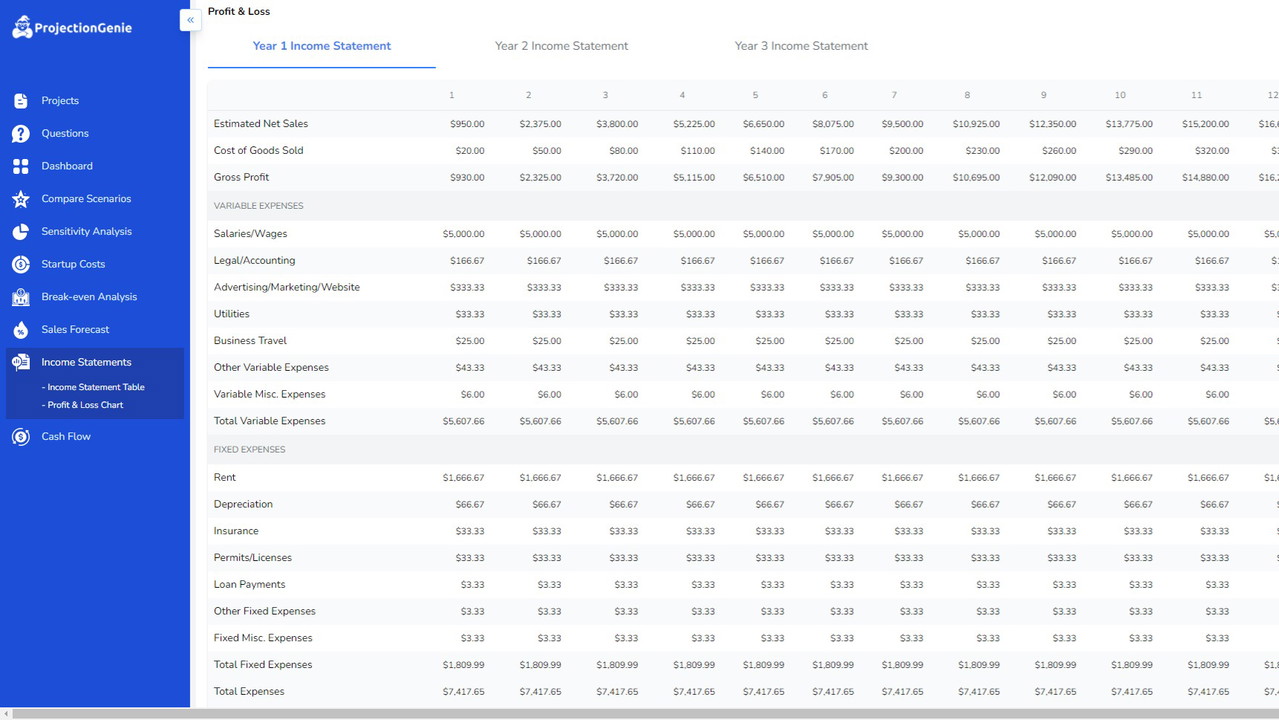This screenshot has height=720, width=1279.
Task: Select the Total Fixed Expenses label
Action: pos(263,665)
